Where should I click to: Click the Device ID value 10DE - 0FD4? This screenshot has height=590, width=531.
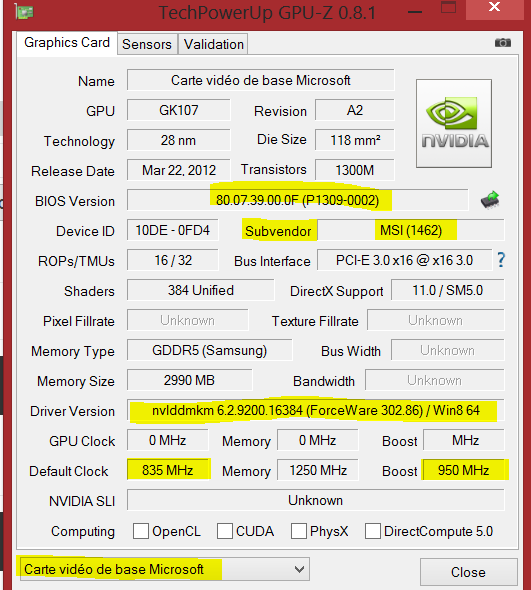pyautogui.click(x=172, y=230)
